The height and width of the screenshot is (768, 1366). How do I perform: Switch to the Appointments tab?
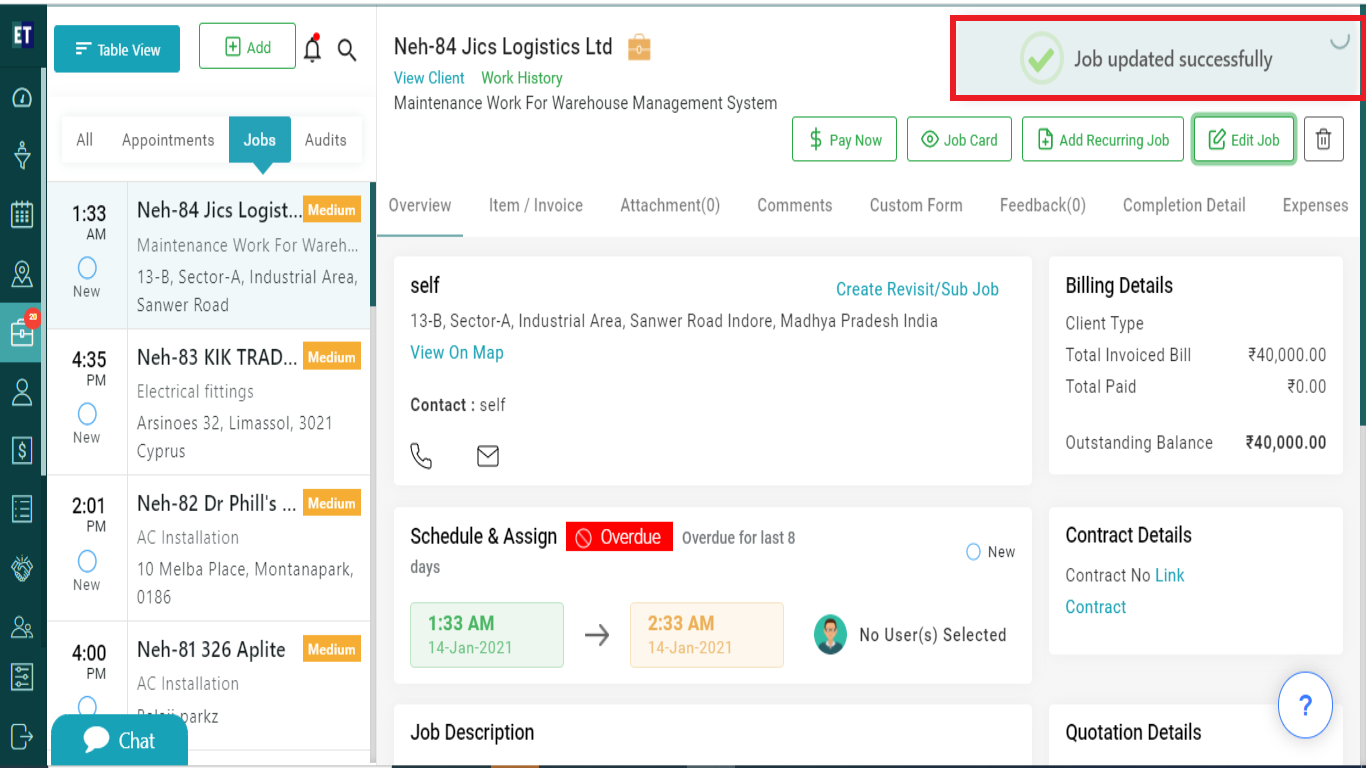point(168,140)
